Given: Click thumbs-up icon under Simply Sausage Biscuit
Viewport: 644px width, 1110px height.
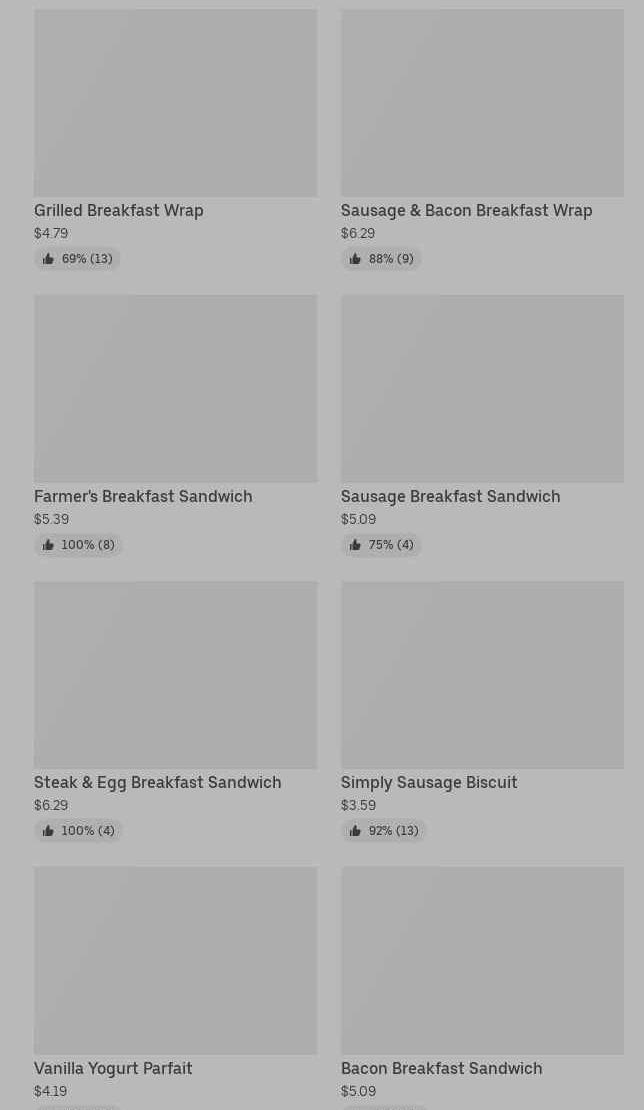Looking at the screenshot, I should pyautogui.click(x=355, y=831).
